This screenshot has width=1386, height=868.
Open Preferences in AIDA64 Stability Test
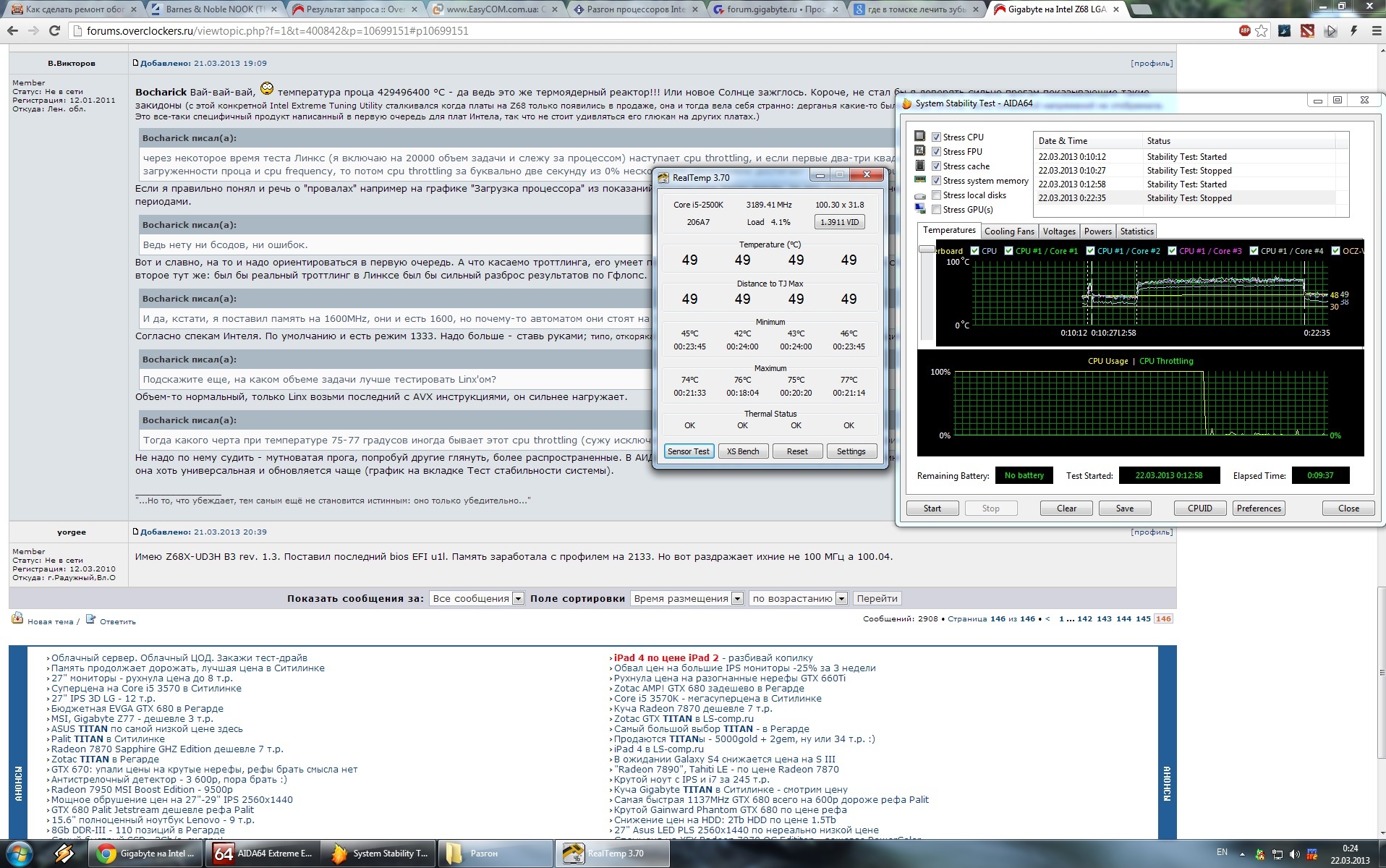tap(1259, 509)
